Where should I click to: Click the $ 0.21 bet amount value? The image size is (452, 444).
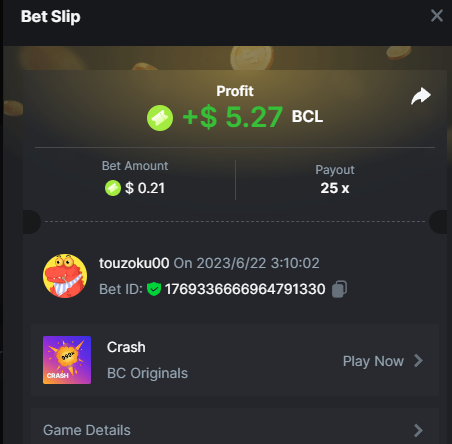pyautogui.click(x=145, y=188)
